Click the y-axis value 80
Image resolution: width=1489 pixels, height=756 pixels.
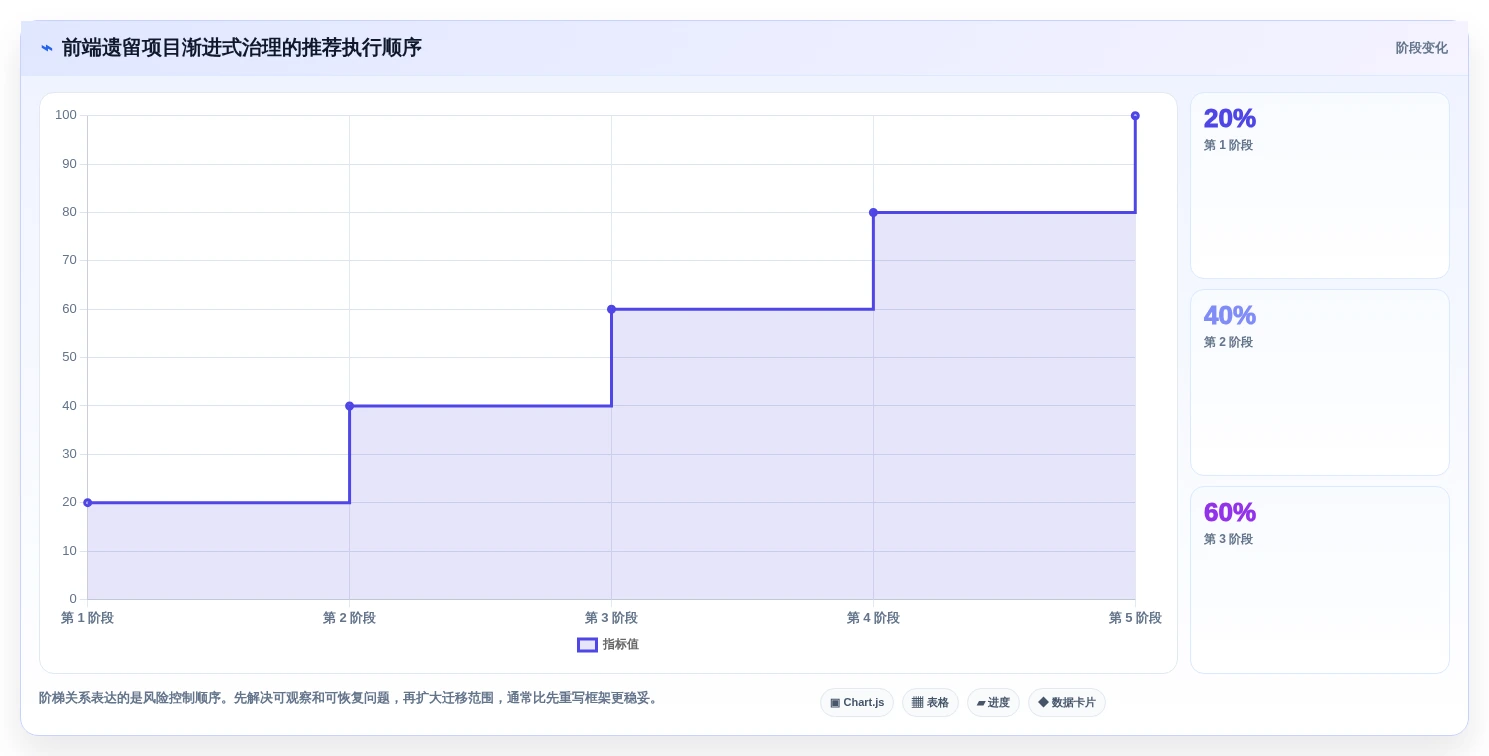[x=69, y=212]
